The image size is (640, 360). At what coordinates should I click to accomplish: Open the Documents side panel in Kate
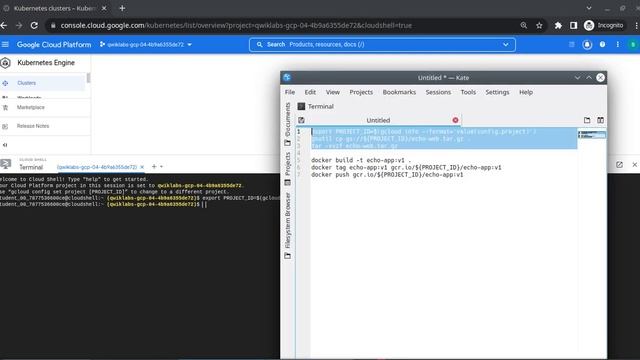point(288,124)
